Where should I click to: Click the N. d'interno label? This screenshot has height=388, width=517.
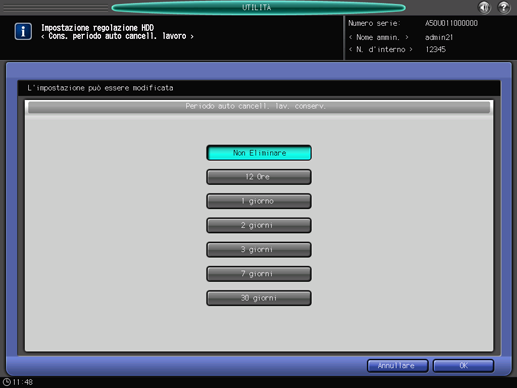point(380,50)
